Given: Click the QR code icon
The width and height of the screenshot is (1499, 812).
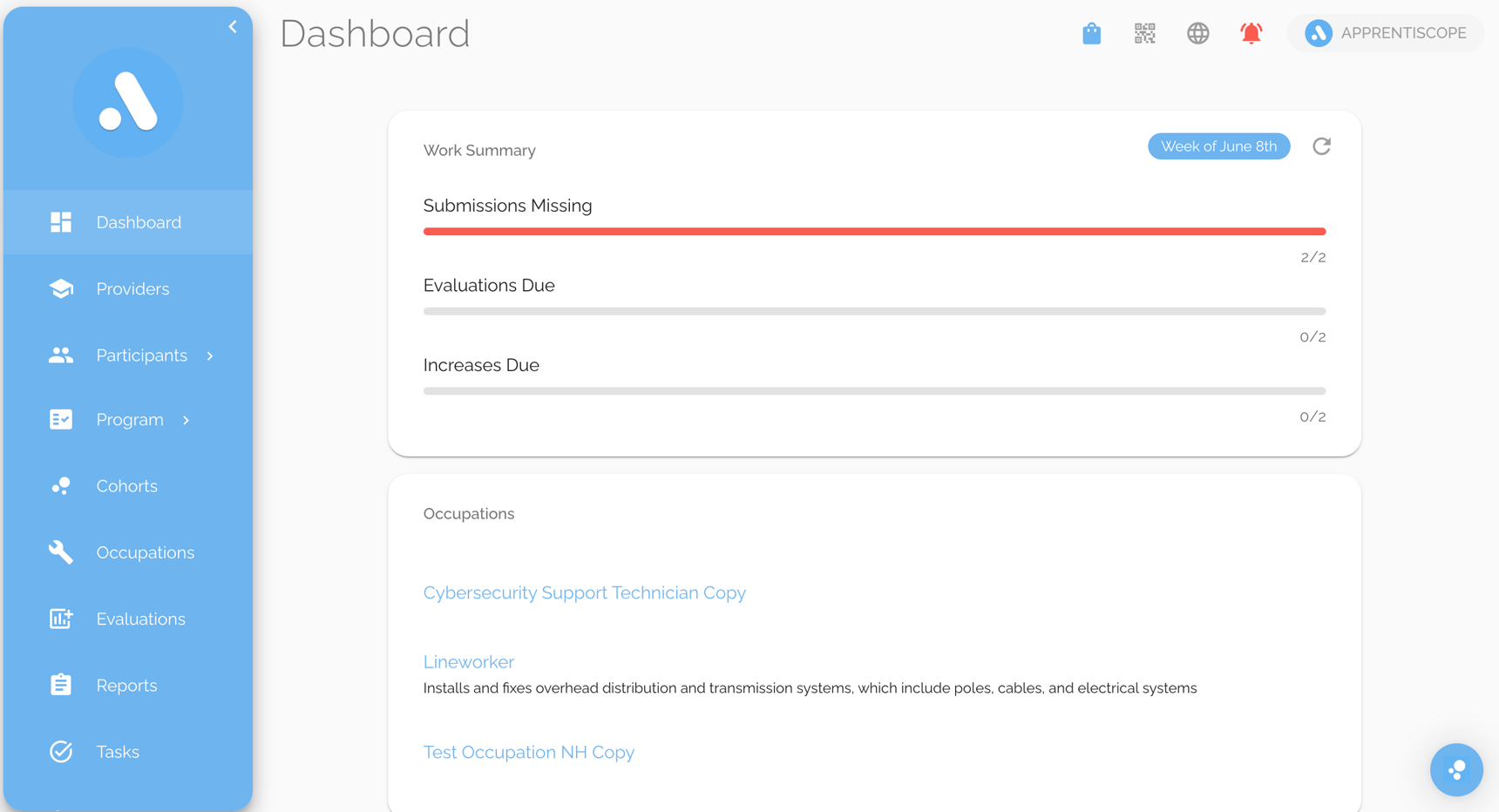Looking at the screenshot, I should tap(1144, 33).
